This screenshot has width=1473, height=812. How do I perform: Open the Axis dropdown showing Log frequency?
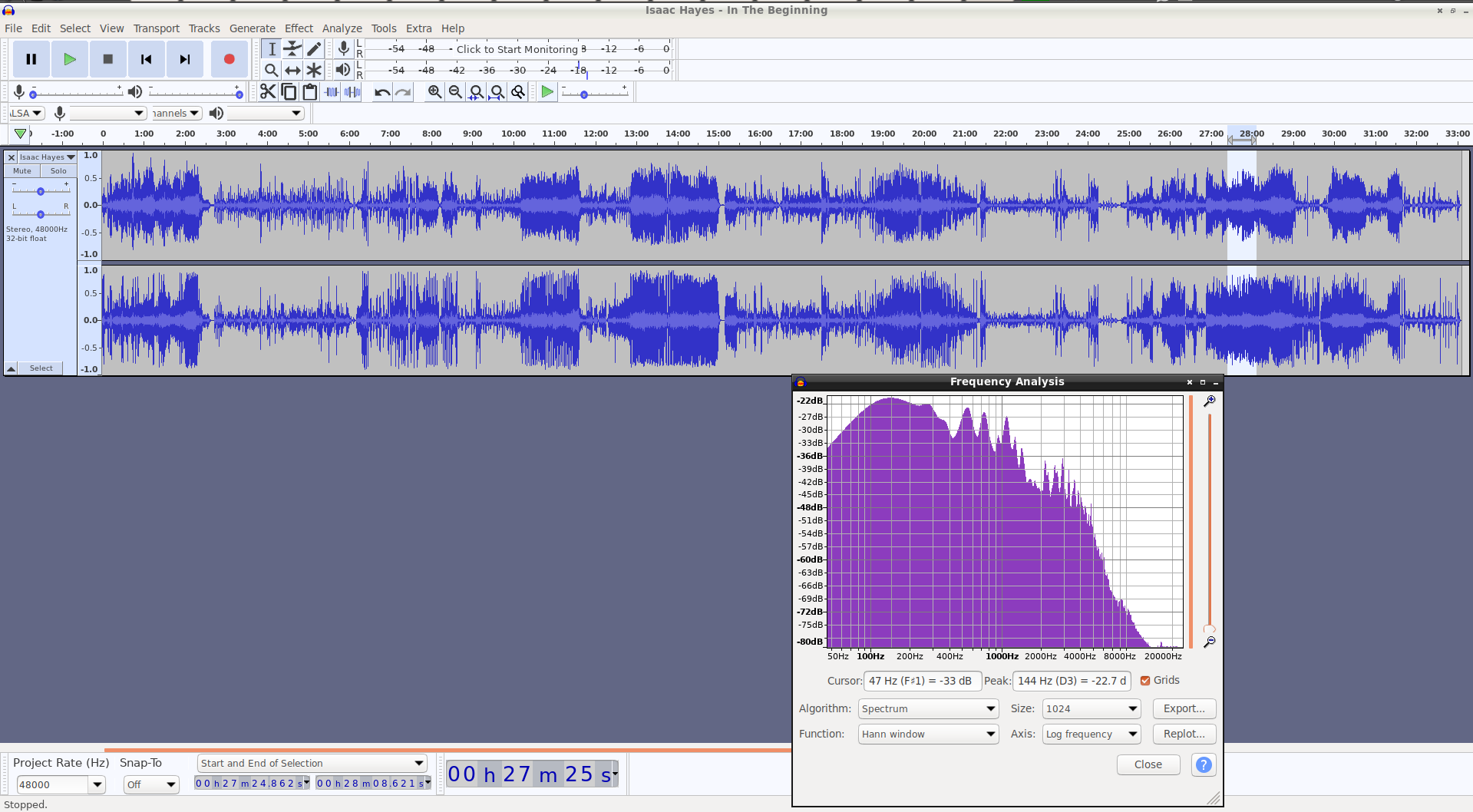[x=1092, y=734]
